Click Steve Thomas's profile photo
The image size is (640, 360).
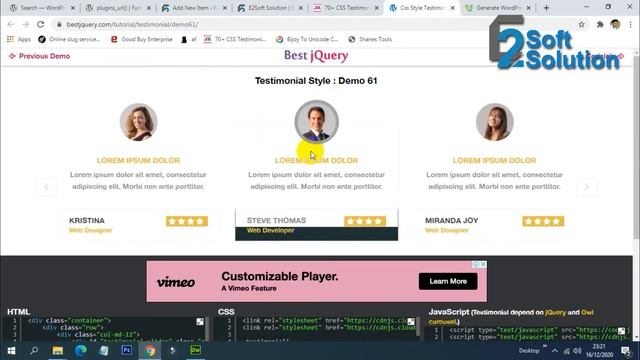[316, 122]
